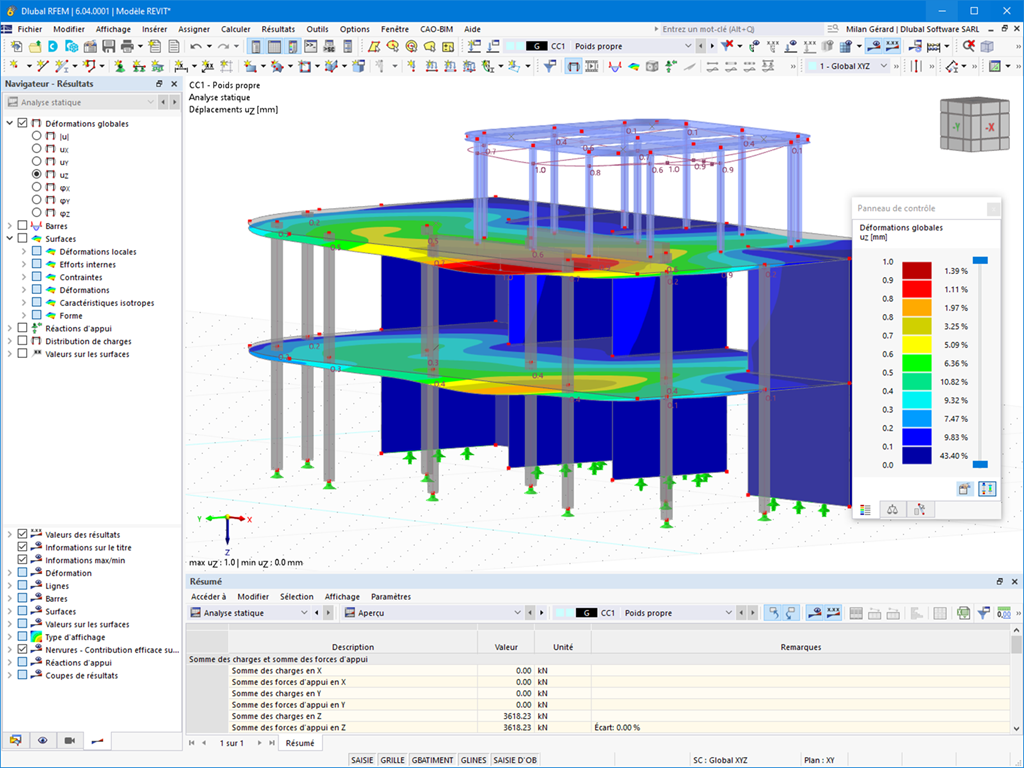Select the uY deformation radio button
This screenshot has width=1024, height=768.
pyautogui.click(x=37, y=162)
